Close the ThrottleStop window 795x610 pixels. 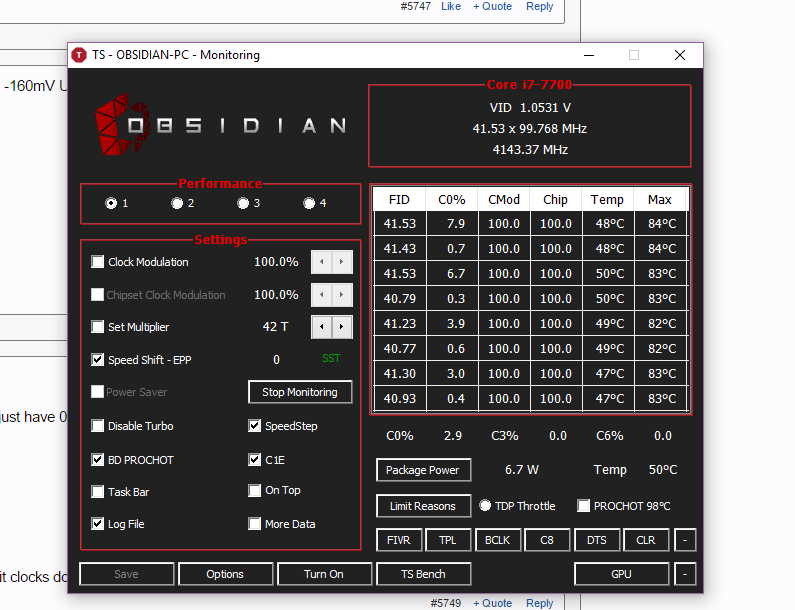[x=680, y=55]
